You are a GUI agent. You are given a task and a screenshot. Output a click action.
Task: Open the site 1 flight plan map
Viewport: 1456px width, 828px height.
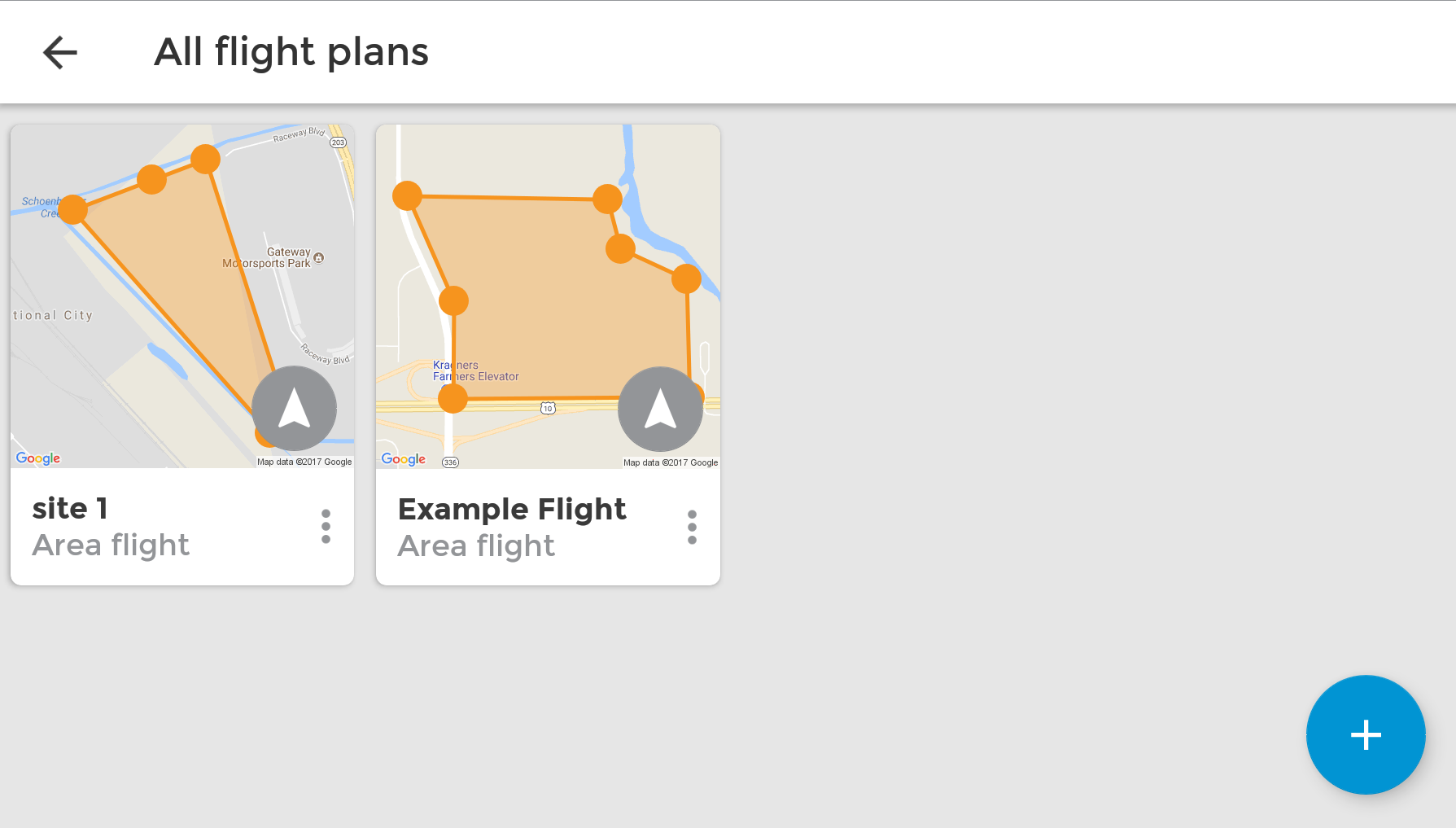click(x=182, y=296)
